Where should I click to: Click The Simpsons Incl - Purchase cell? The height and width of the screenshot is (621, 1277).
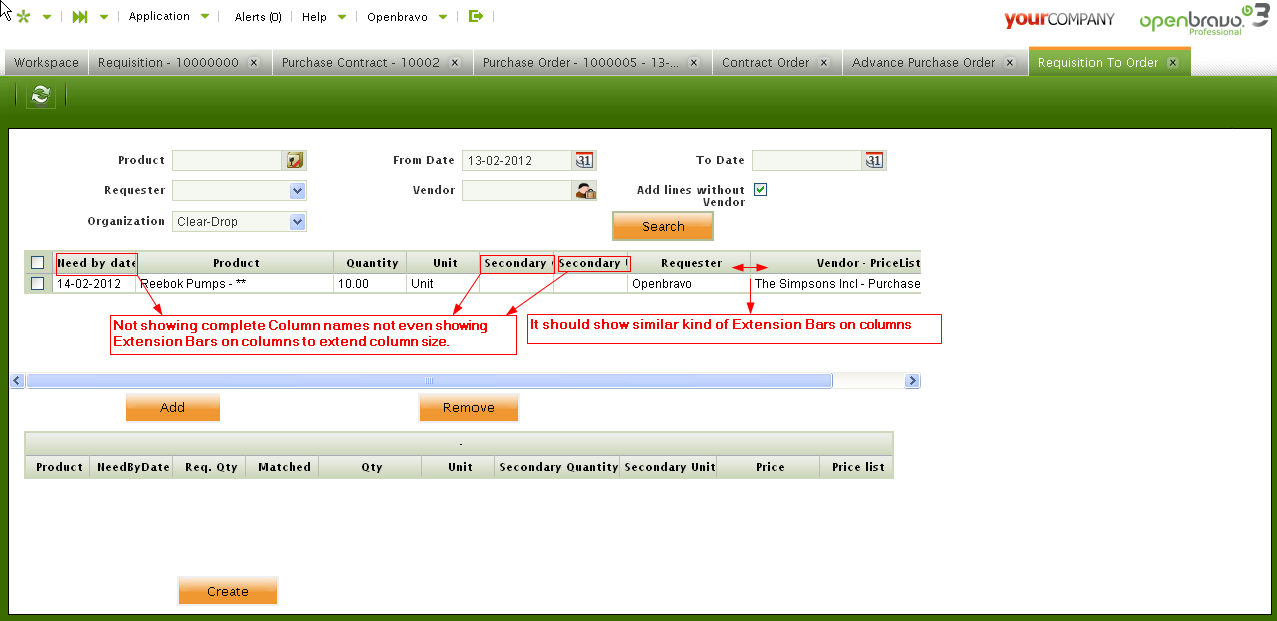point(836,284)
